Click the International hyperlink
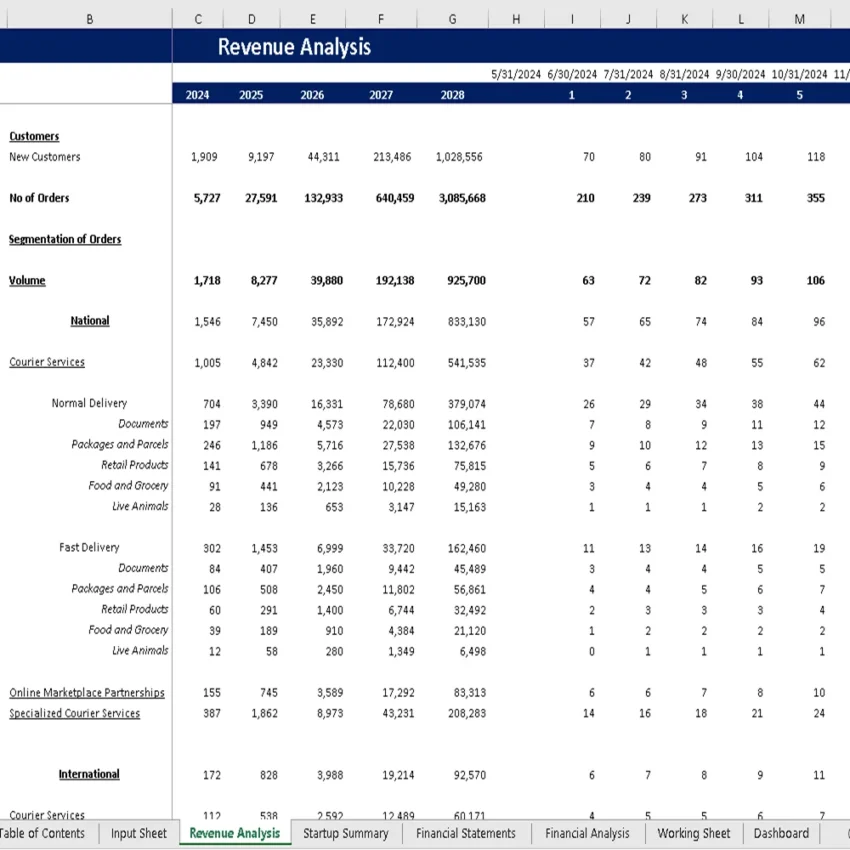850x850 pixels. pos(89,773)
